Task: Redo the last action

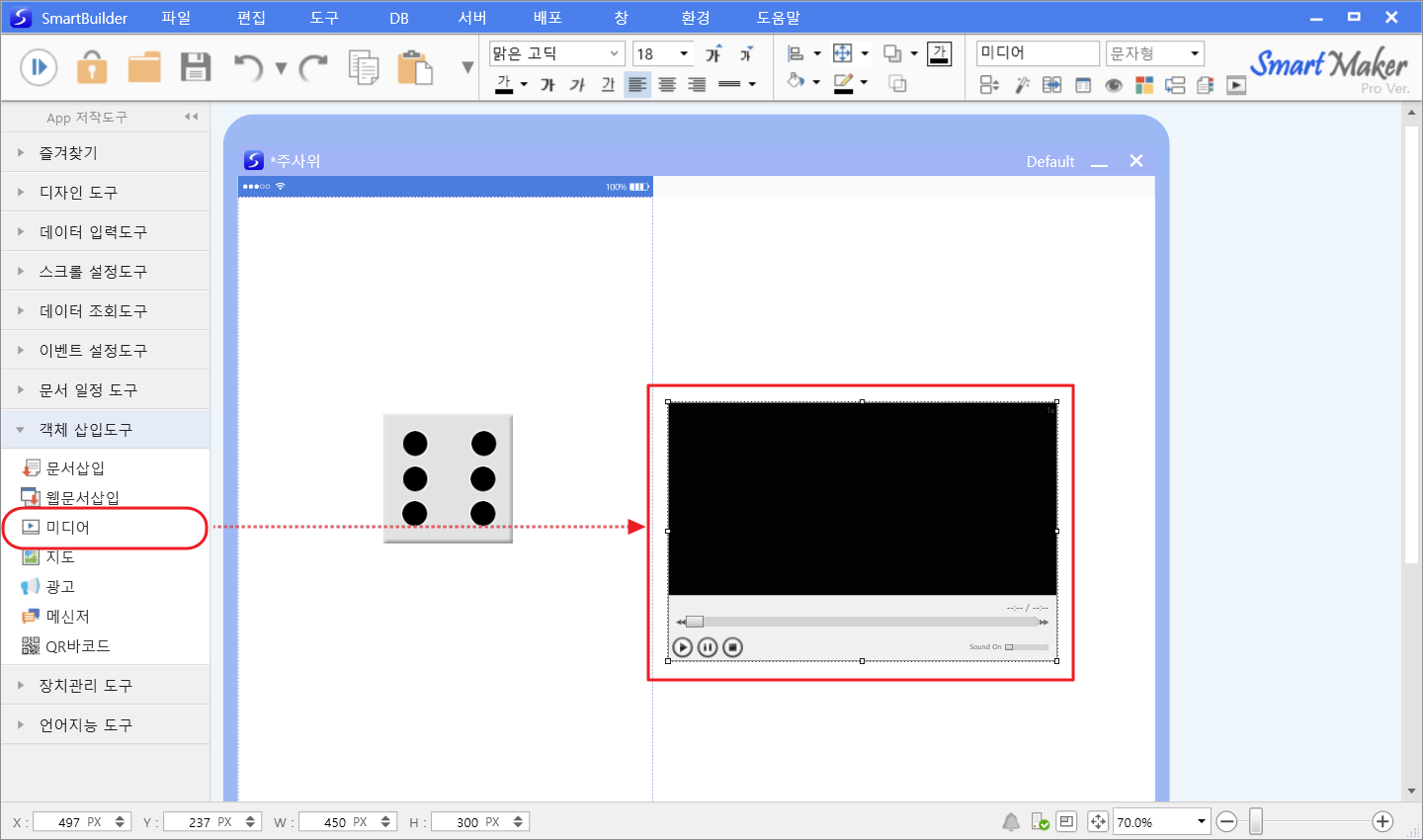Action: (313, 67)
